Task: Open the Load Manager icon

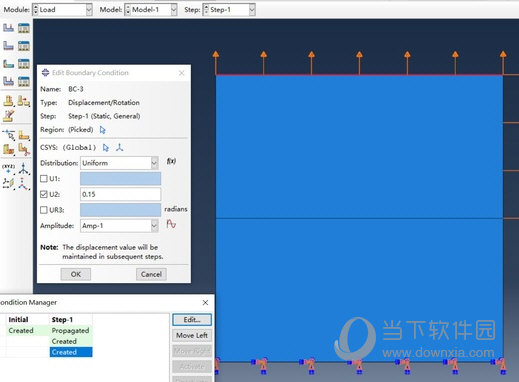Action: click(24, 28)
